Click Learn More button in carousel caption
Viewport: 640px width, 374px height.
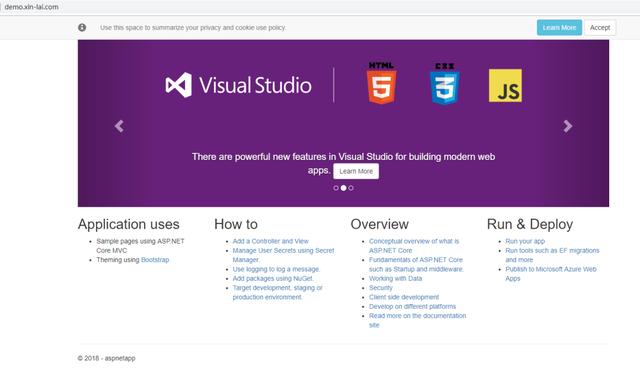356,171
